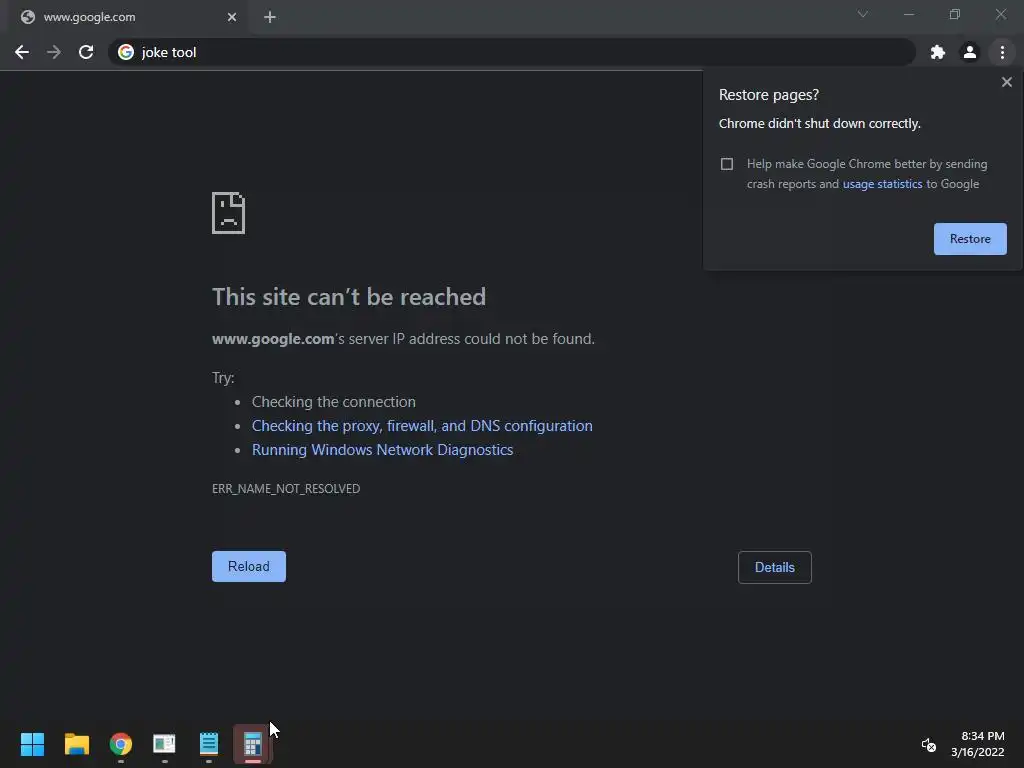Close the www.google.com tab

(232, 17)
